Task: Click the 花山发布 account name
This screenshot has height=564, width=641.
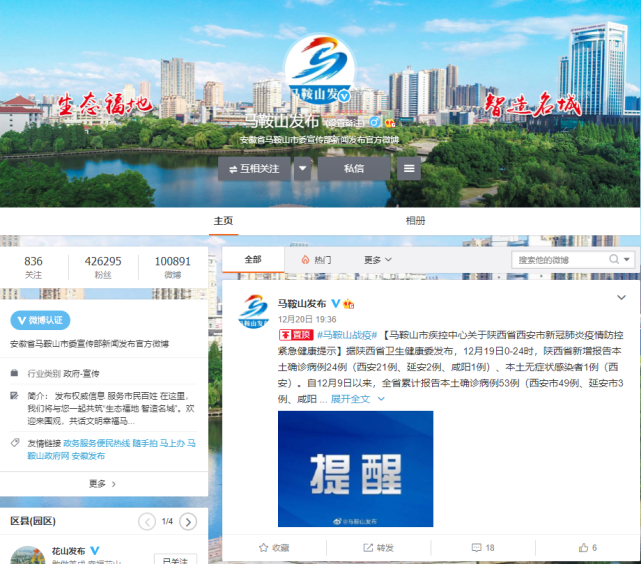Action: point(68,551)
